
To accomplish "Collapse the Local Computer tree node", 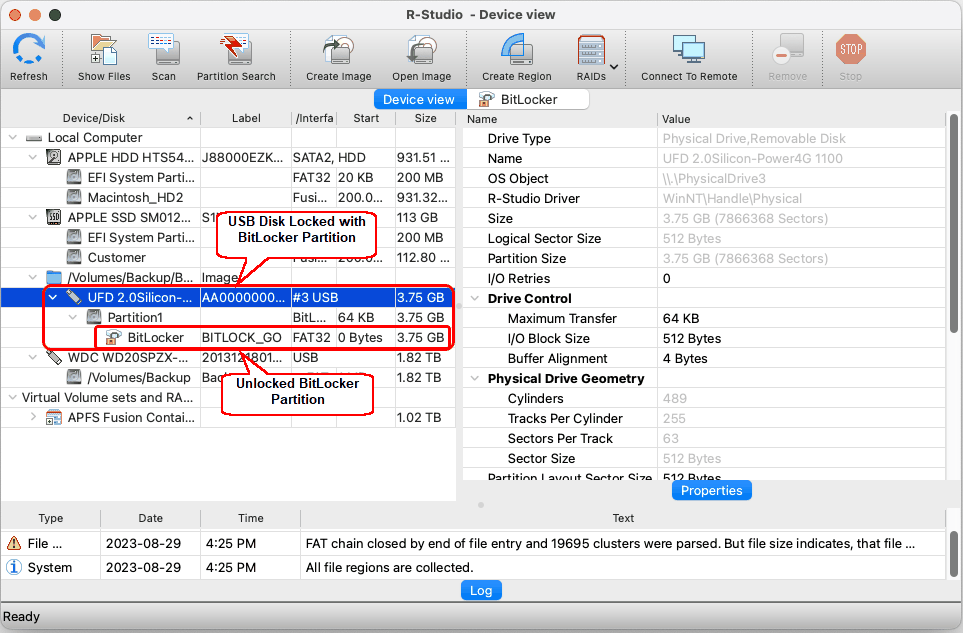I will pos(13,138).
